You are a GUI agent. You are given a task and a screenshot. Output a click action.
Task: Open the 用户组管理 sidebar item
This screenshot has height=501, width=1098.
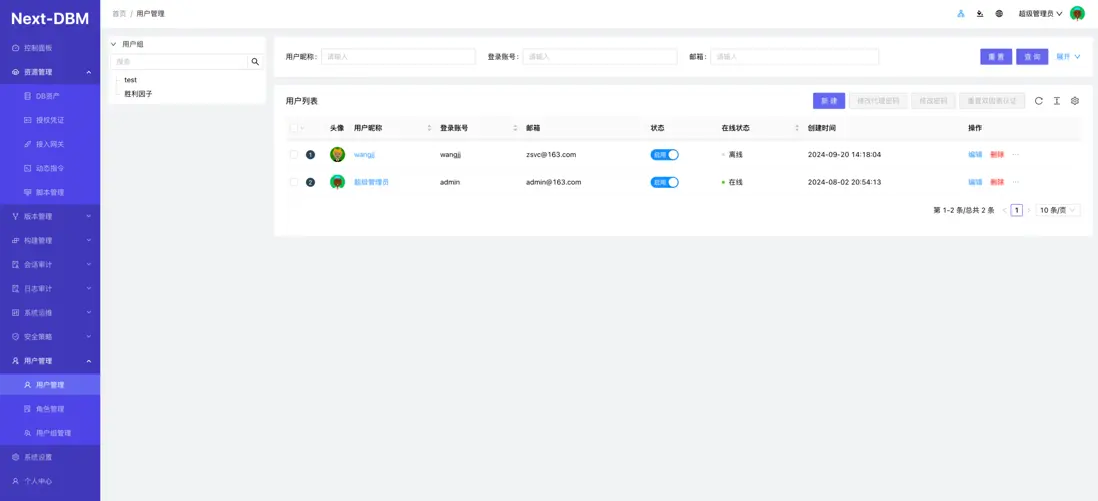coord(50,433)
